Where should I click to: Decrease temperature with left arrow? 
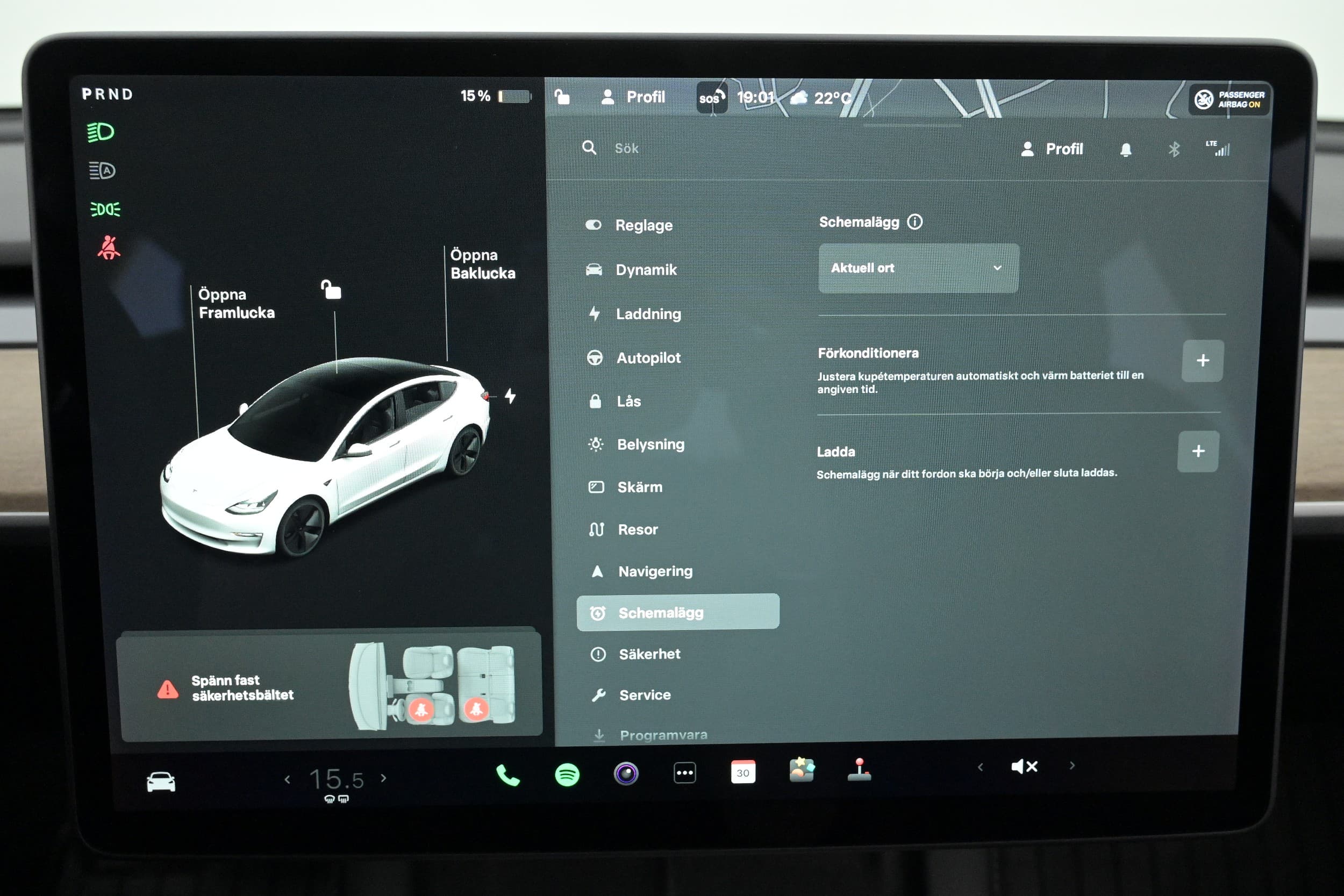pos(288,779)
